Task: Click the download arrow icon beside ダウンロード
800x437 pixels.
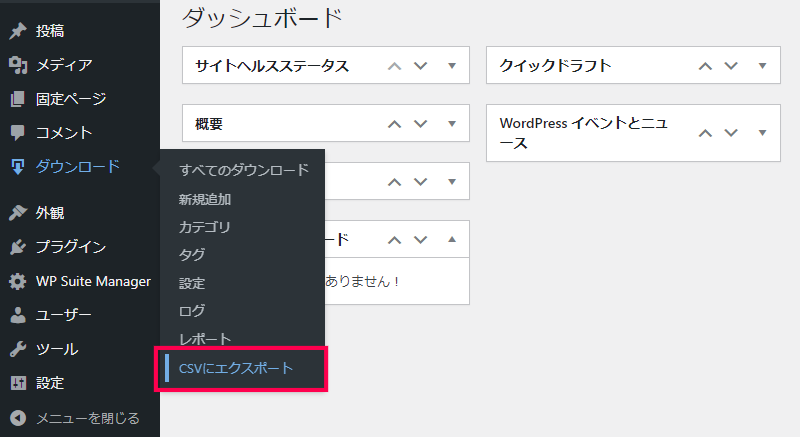Action: [18, 167]
